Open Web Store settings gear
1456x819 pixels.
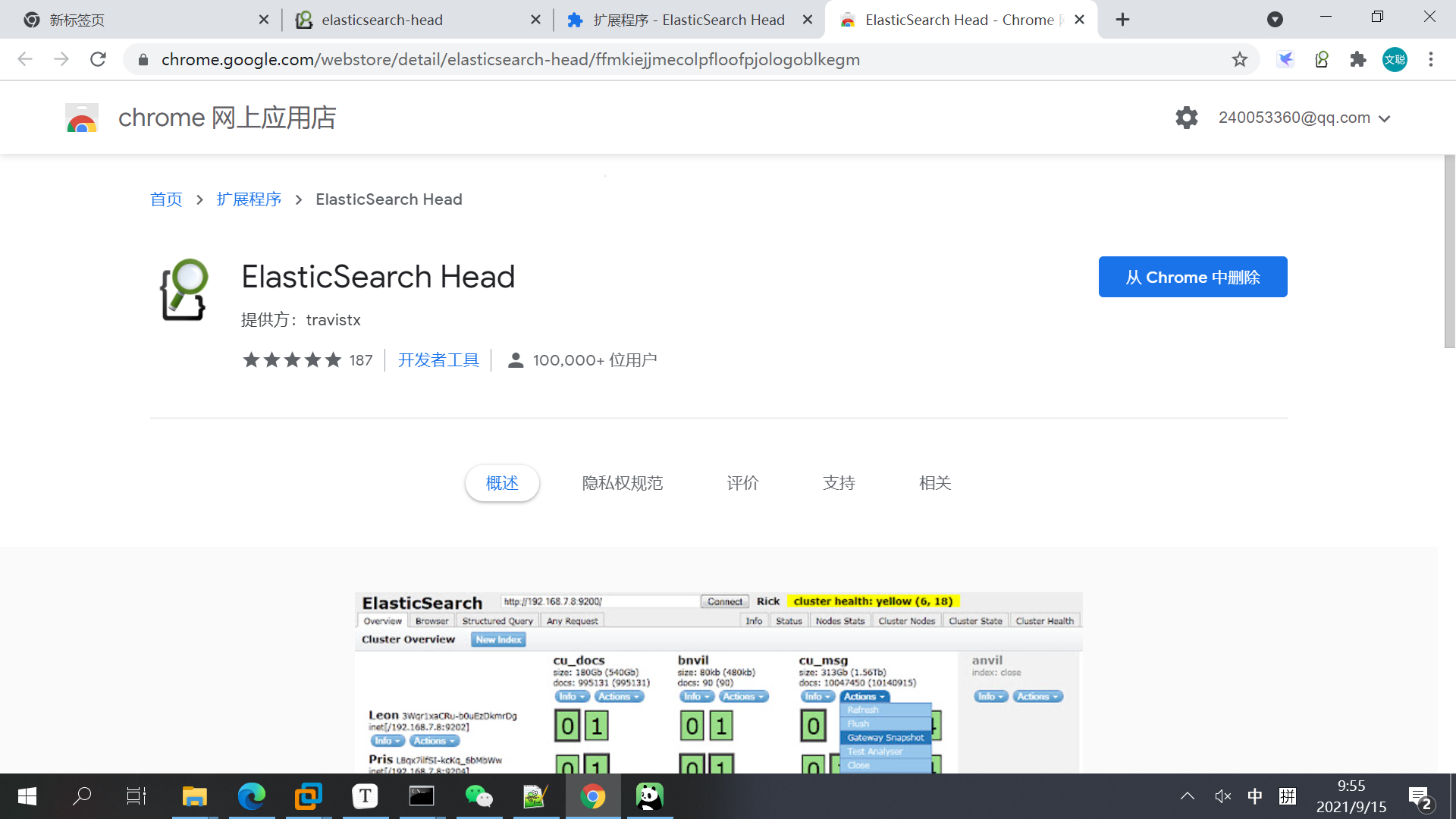click(x=1187, y=118)
